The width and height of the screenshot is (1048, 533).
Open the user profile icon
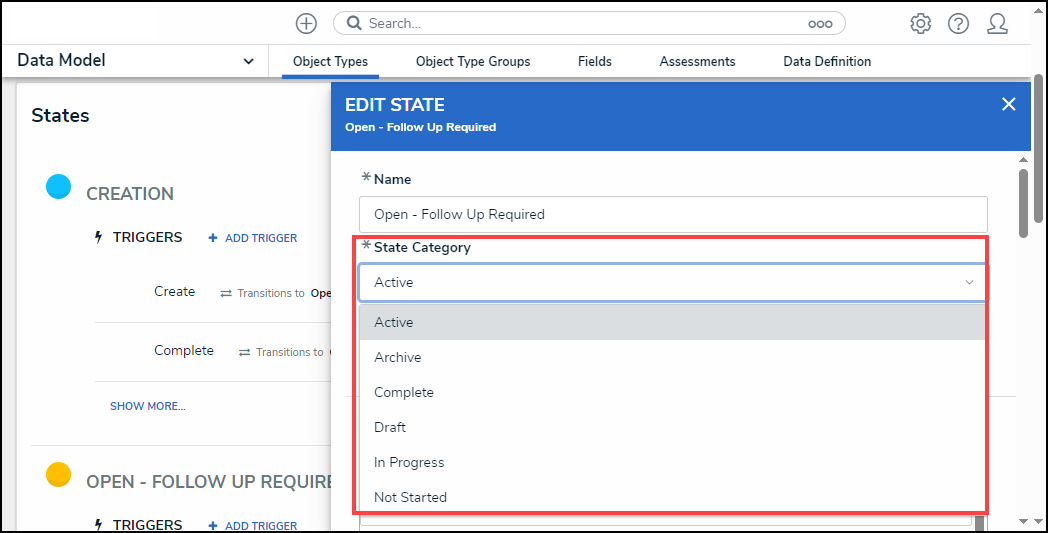click(996, 23)
